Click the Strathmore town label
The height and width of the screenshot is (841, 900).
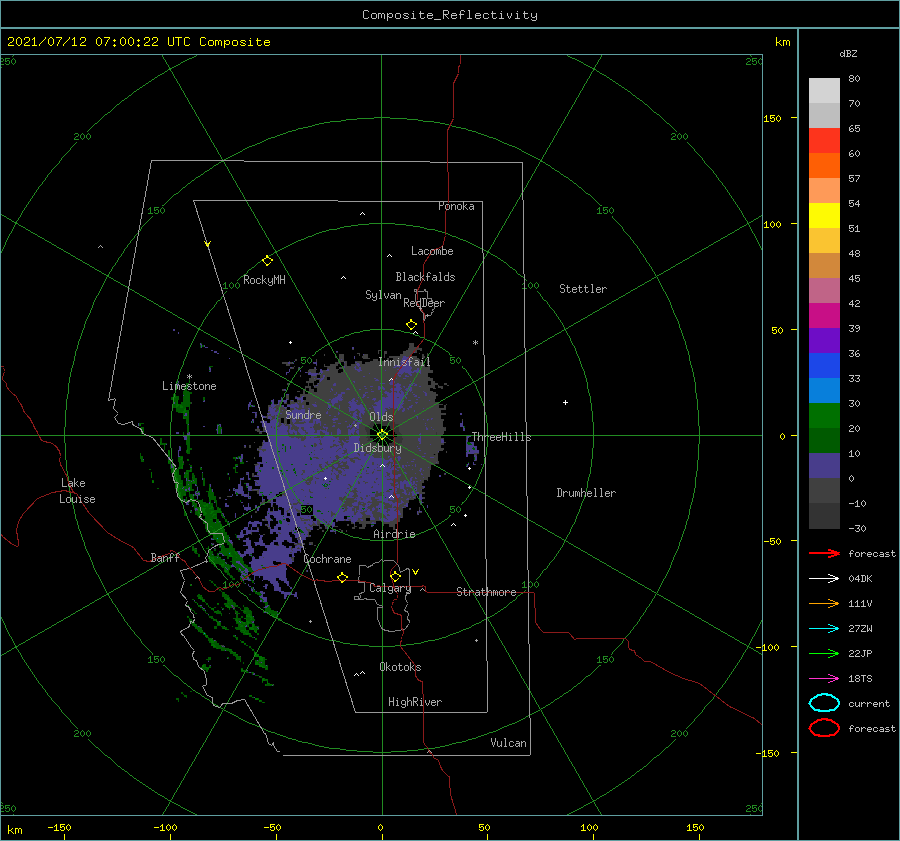[486, 592]
